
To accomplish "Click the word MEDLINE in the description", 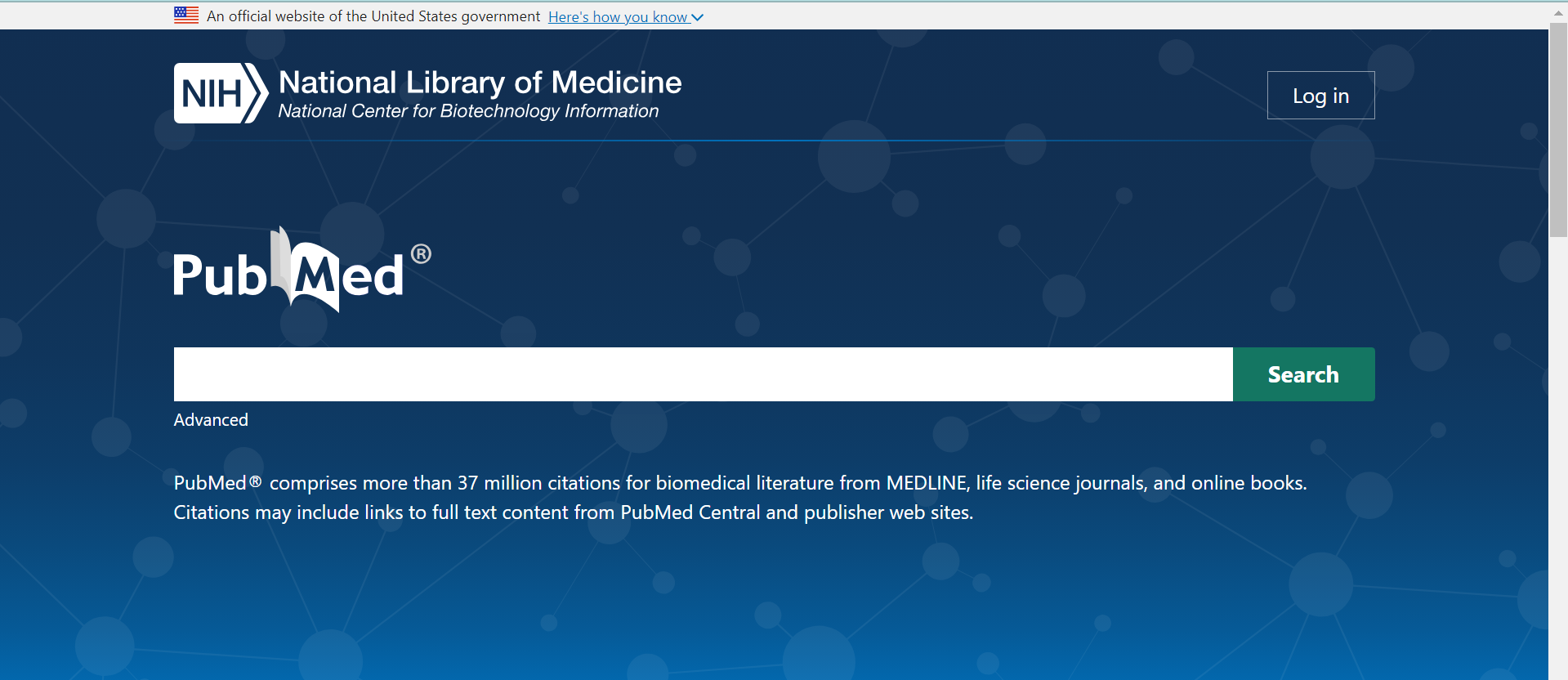I will 927,483.
